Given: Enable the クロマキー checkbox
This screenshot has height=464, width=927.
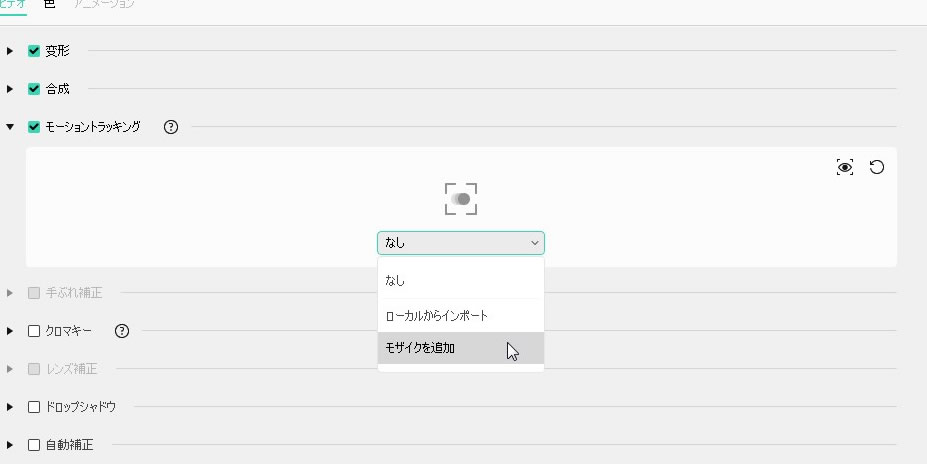Looking at the screenshot, I should tap(34, 331).
